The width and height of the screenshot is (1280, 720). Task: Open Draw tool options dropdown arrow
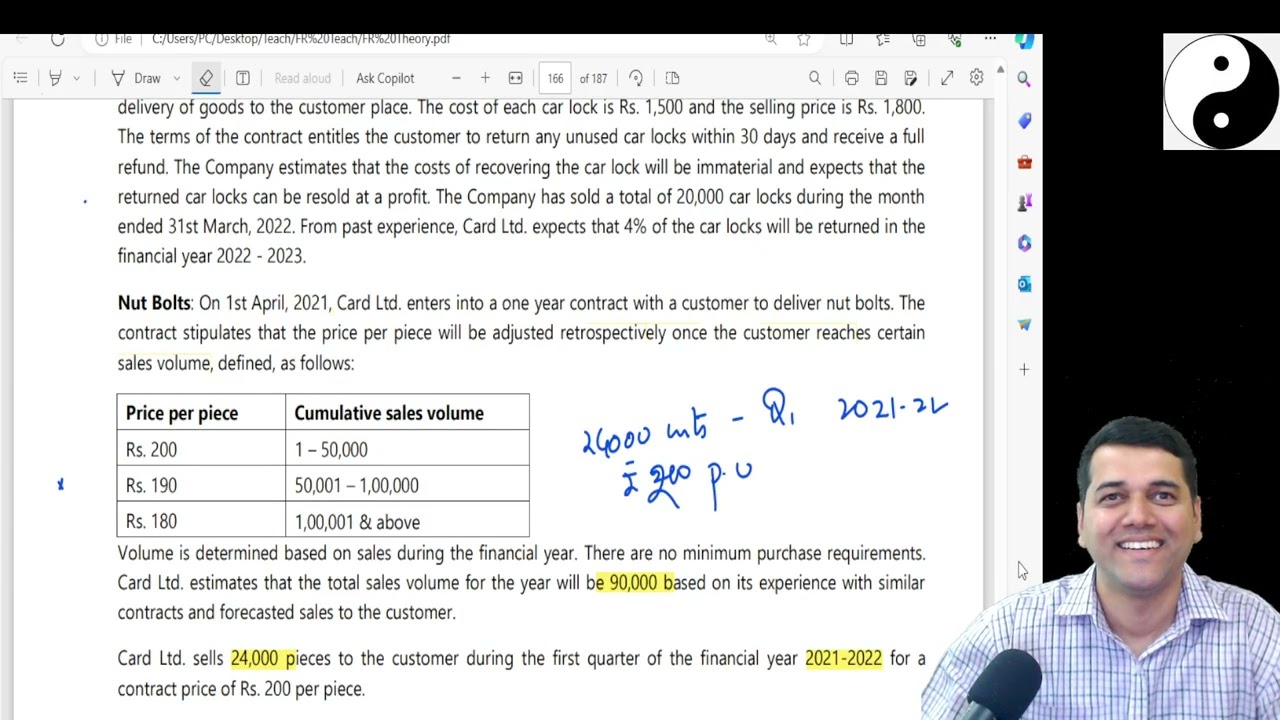[x=177, y=78]
